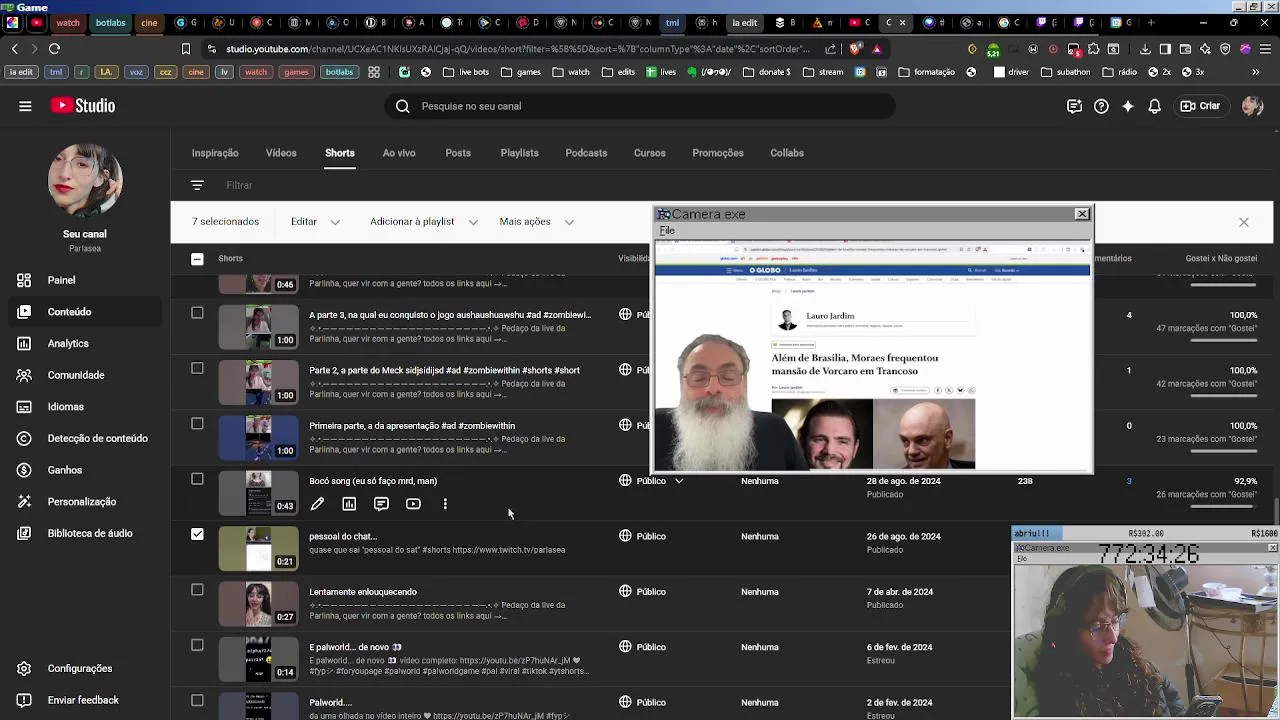Viewport: 1280px width, 720px height.
Task: Click the sparkle Inspiration icon in header
Action: pos(1128,106)
